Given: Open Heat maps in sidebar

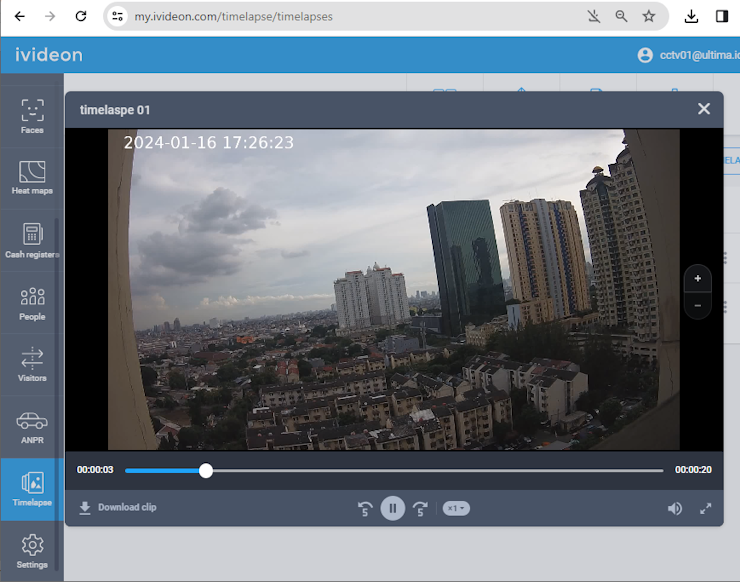Looking at the screenshot, I should pyautogui.click(x=32, y=178).
